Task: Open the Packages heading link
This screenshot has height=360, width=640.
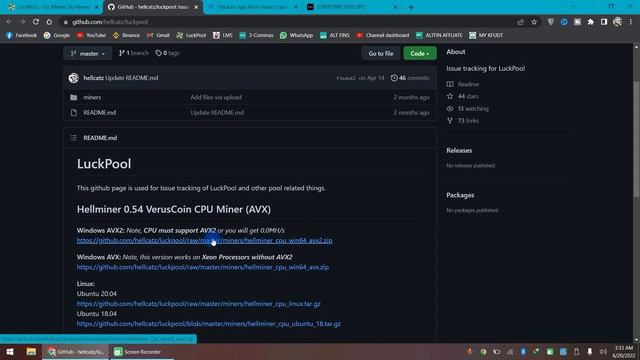Action: click(460, 195)
